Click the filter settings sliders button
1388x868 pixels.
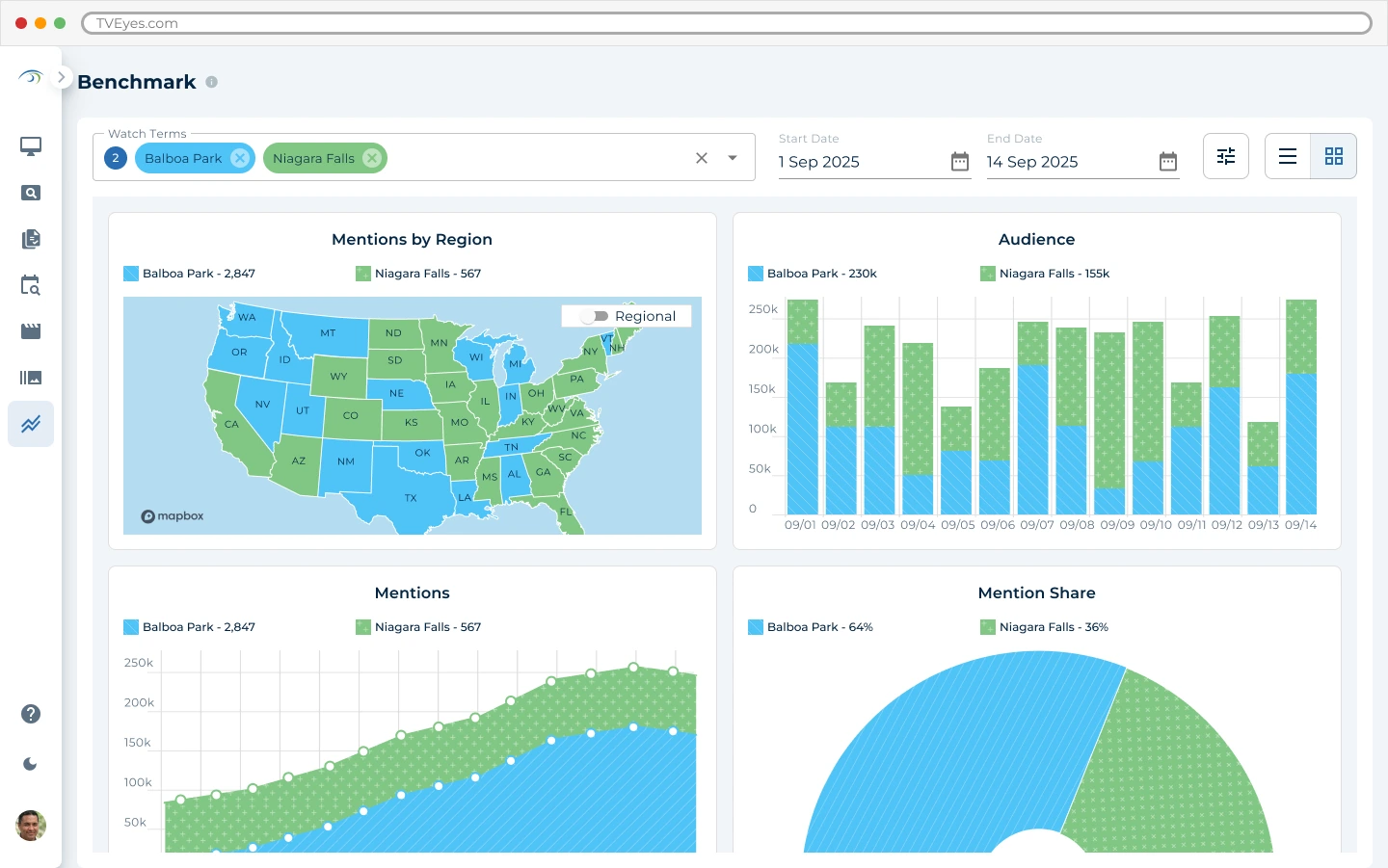1225,156
